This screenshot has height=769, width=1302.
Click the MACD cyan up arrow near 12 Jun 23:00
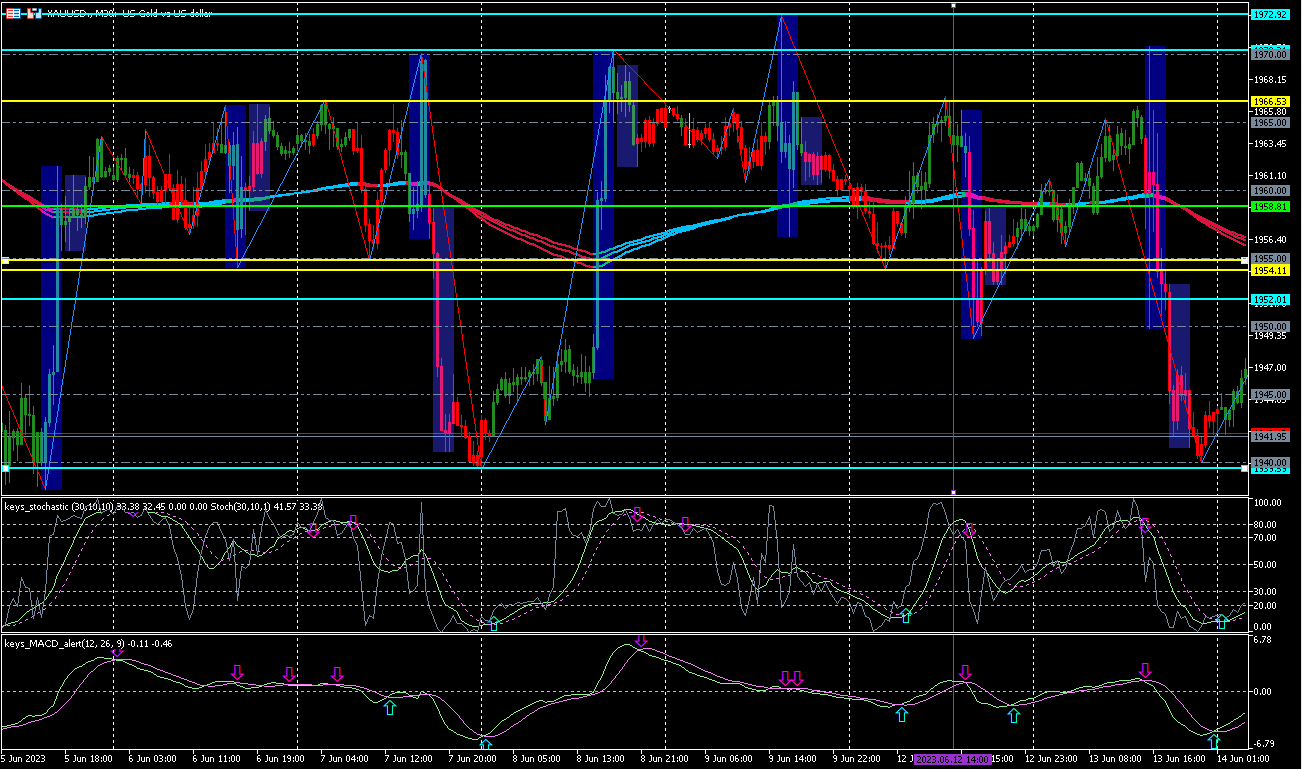pyautogui.click(x=1014, y=715)
